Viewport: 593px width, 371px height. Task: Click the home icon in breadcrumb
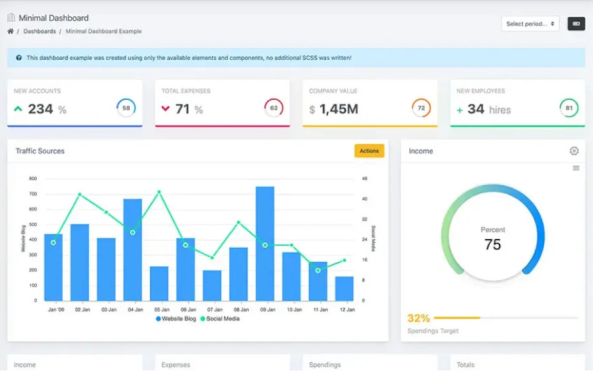(x=11, y=31)
